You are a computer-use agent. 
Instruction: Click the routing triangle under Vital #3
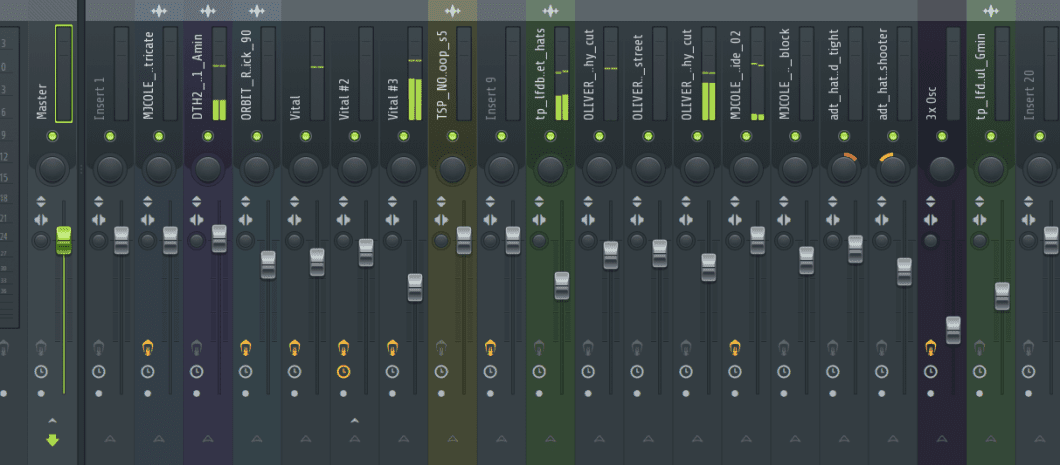point(403,438)
